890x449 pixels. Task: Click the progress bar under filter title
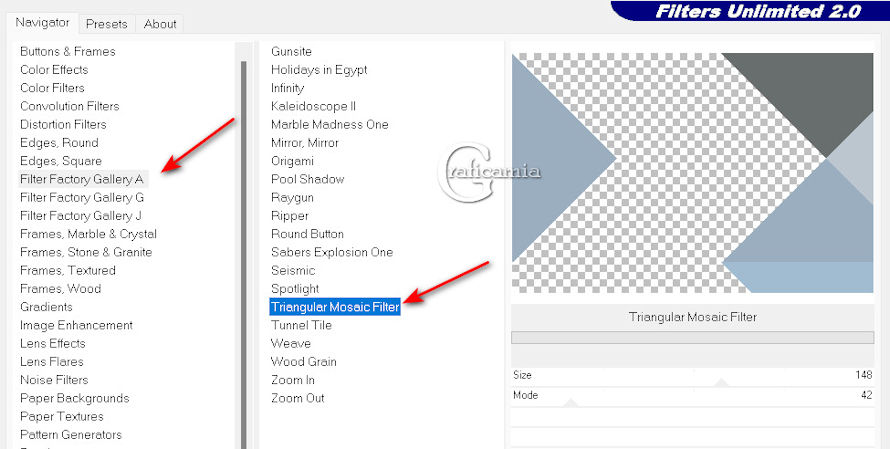tap(692, 337)
